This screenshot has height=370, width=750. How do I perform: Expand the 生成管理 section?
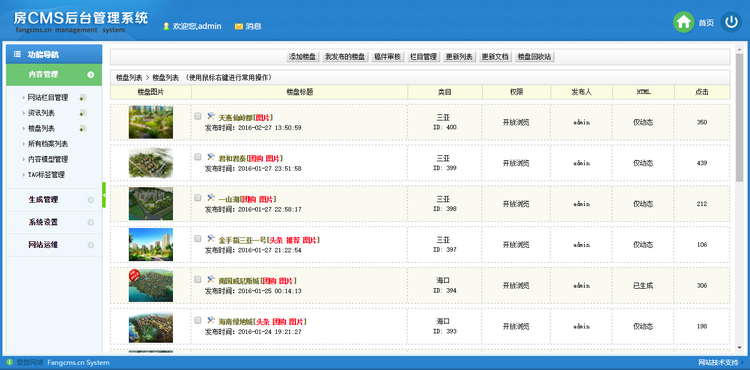point(54,200)
